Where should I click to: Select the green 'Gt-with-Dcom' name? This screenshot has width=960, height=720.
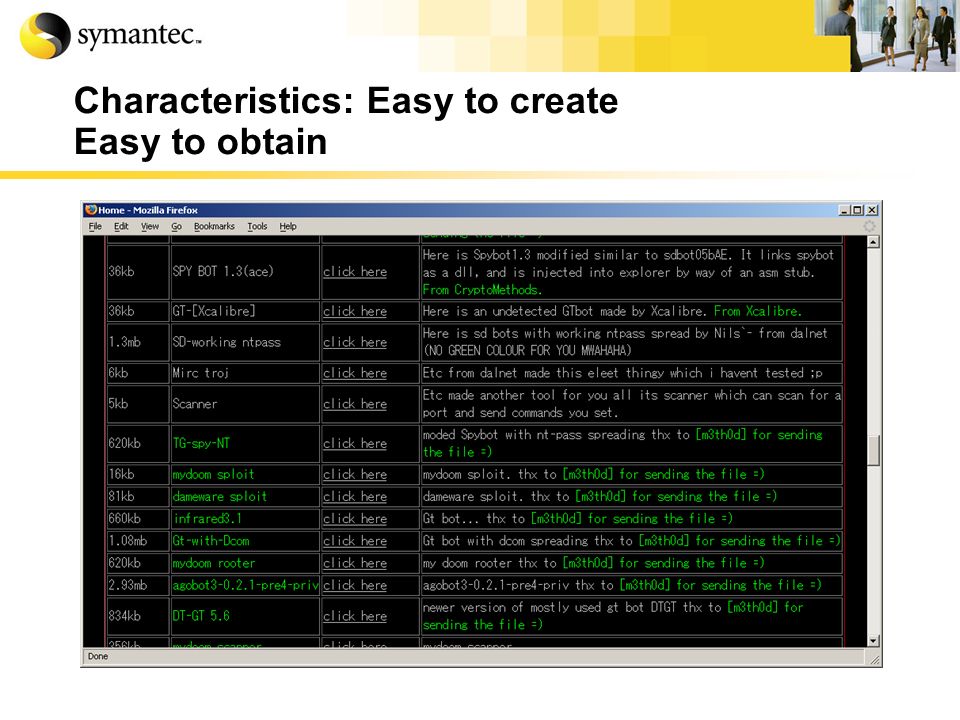211,541
